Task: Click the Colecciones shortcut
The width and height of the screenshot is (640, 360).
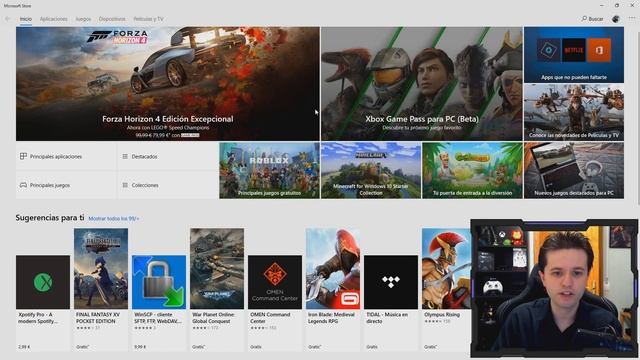Action: click(167, 185)
